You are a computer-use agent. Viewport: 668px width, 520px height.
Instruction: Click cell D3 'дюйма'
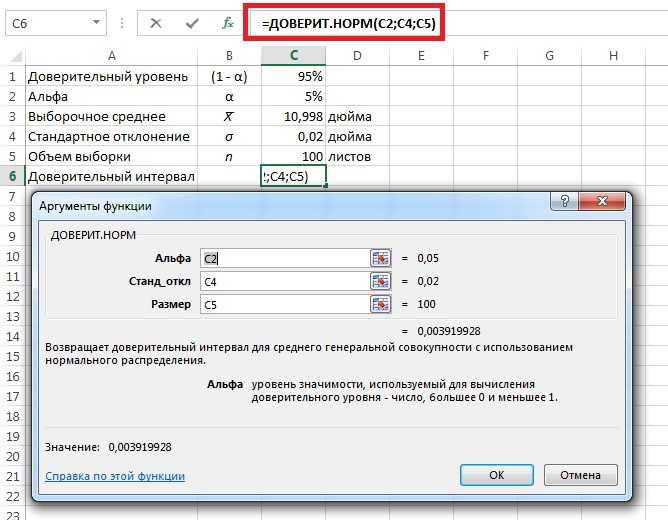[357, 116]
